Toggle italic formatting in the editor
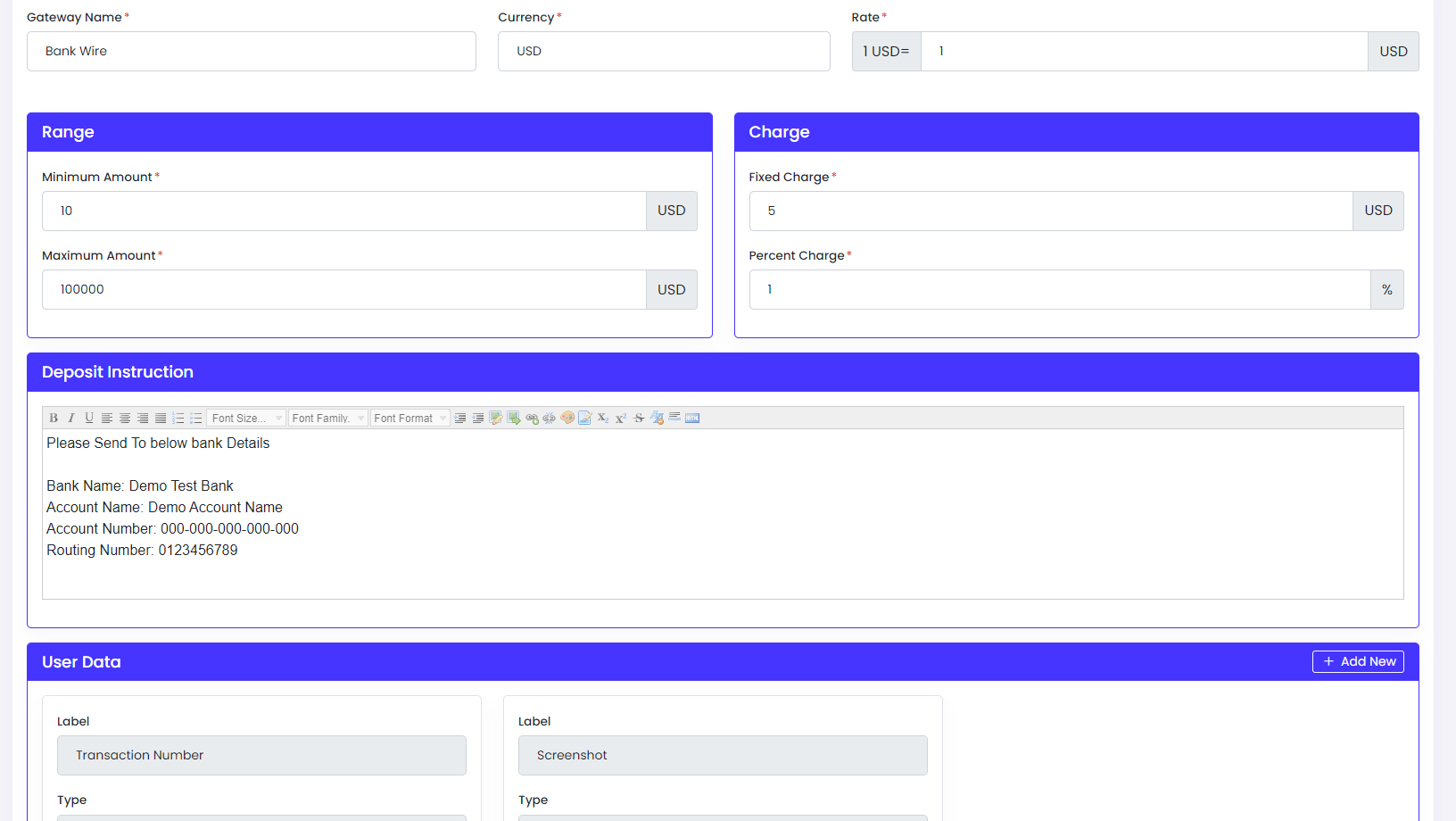Screen dimensions: 1456x821 pos(71,418)
